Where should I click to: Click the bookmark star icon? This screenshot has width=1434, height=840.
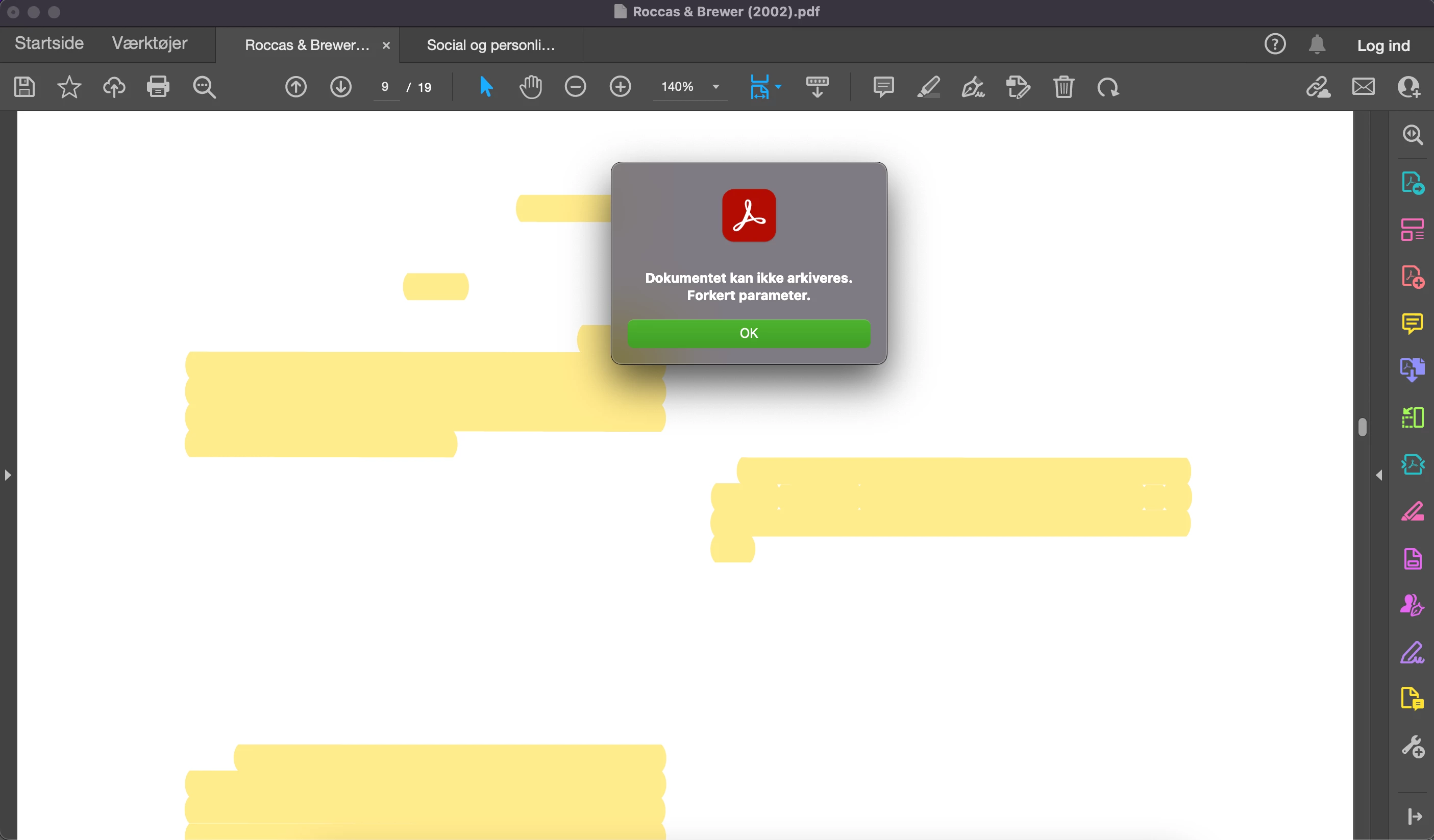point(69,87)
